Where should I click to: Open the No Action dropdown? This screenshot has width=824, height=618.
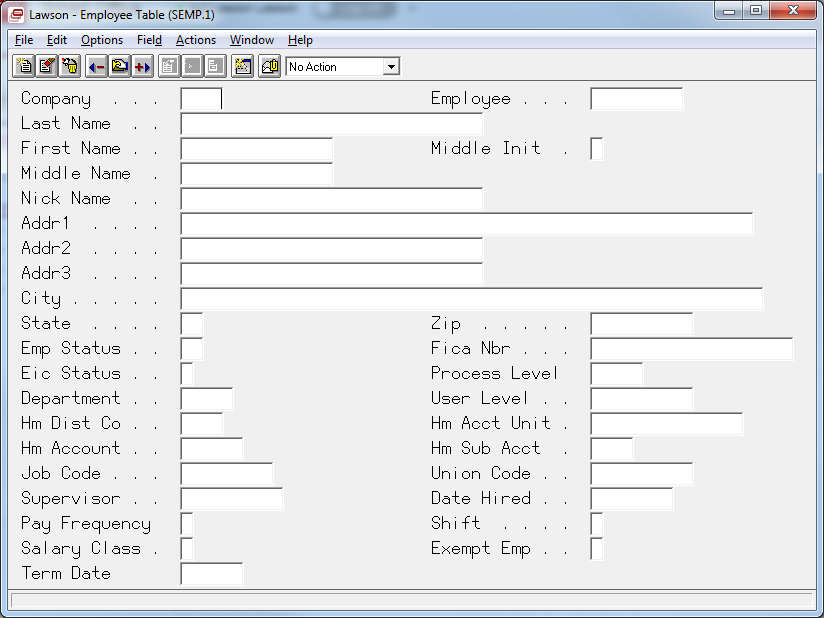pos(391,67)
